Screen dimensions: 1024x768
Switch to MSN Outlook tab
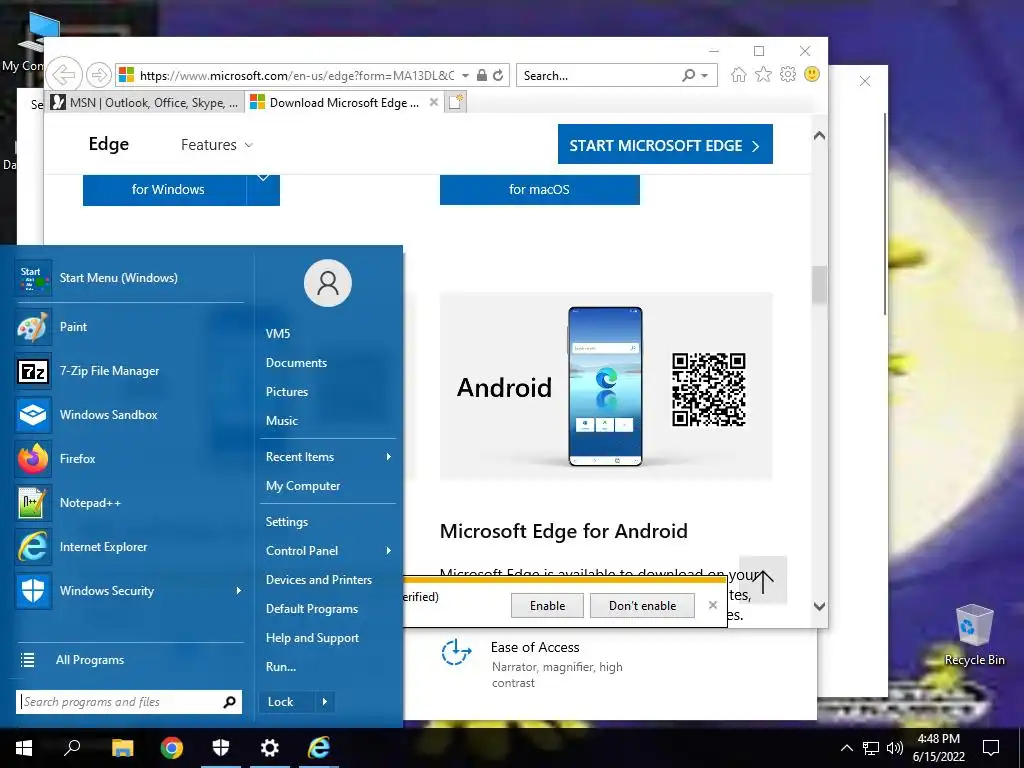145,103
